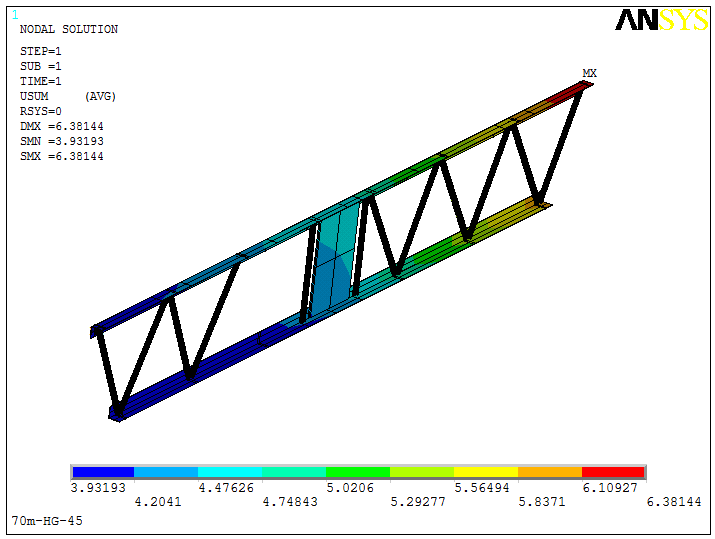
Task: Click the legend value 5.0206
Action: pos(350,488)
